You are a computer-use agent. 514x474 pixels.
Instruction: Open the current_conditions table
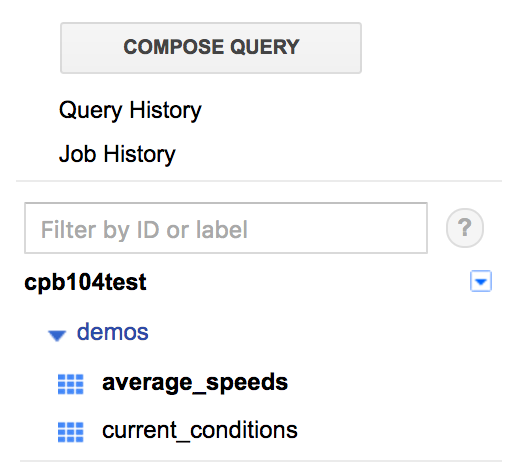200,431
